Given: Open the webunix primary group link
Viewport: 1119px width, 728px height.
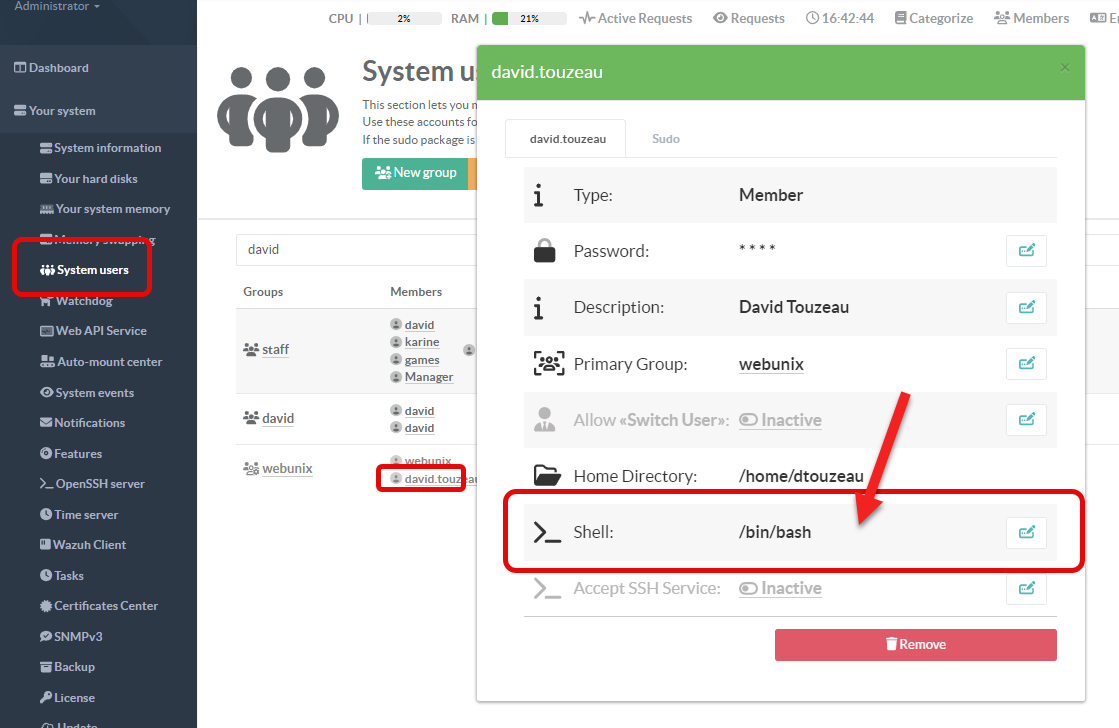Looking at the screenshot, I should click(x=770, y=364).
